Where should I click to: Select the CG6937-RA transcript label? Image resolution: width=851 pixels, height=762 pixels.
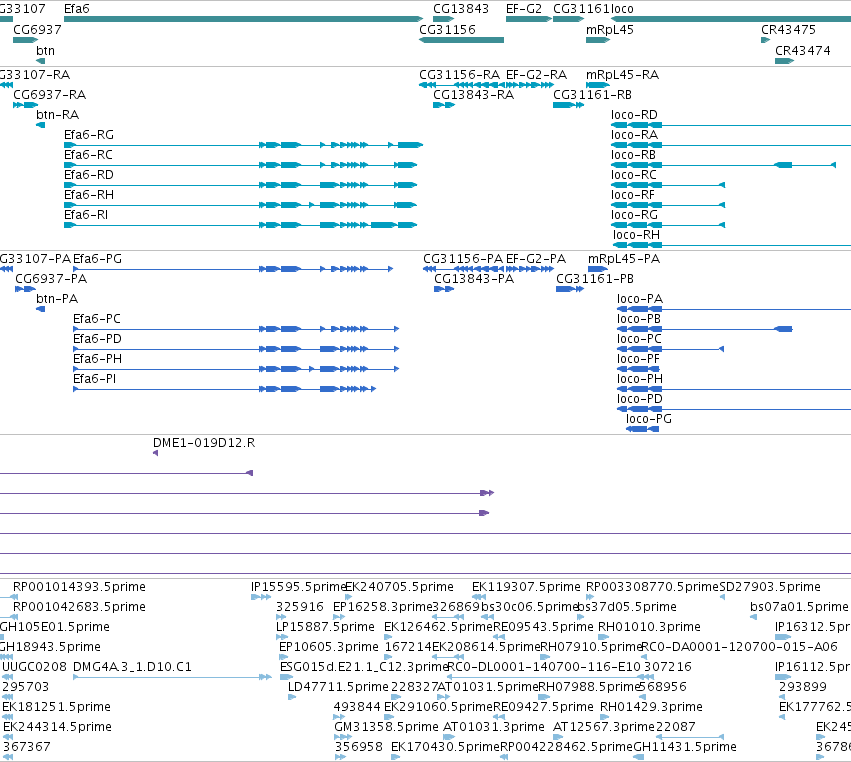point(49,95)
